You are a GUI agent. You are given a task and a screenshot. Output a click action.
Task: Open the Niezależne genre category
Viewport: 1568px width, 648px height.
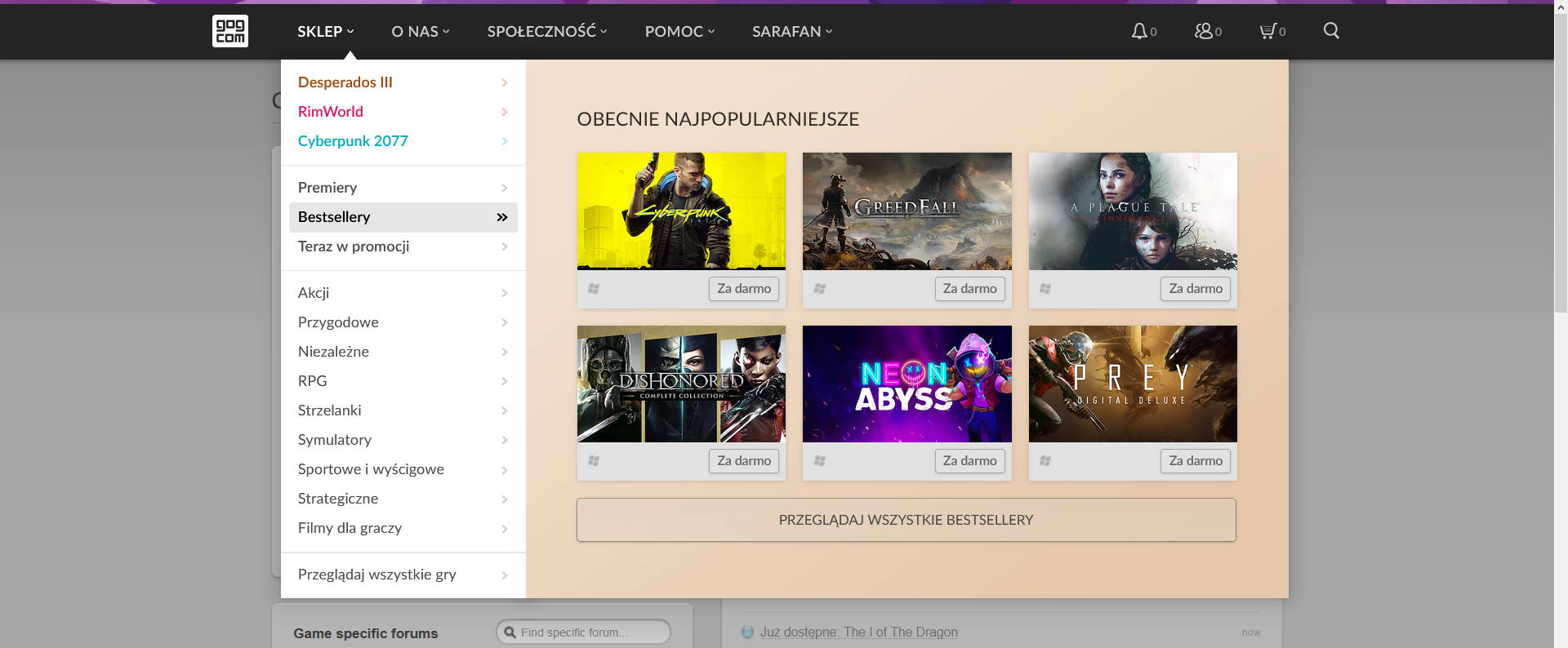(x=403, y=352)
